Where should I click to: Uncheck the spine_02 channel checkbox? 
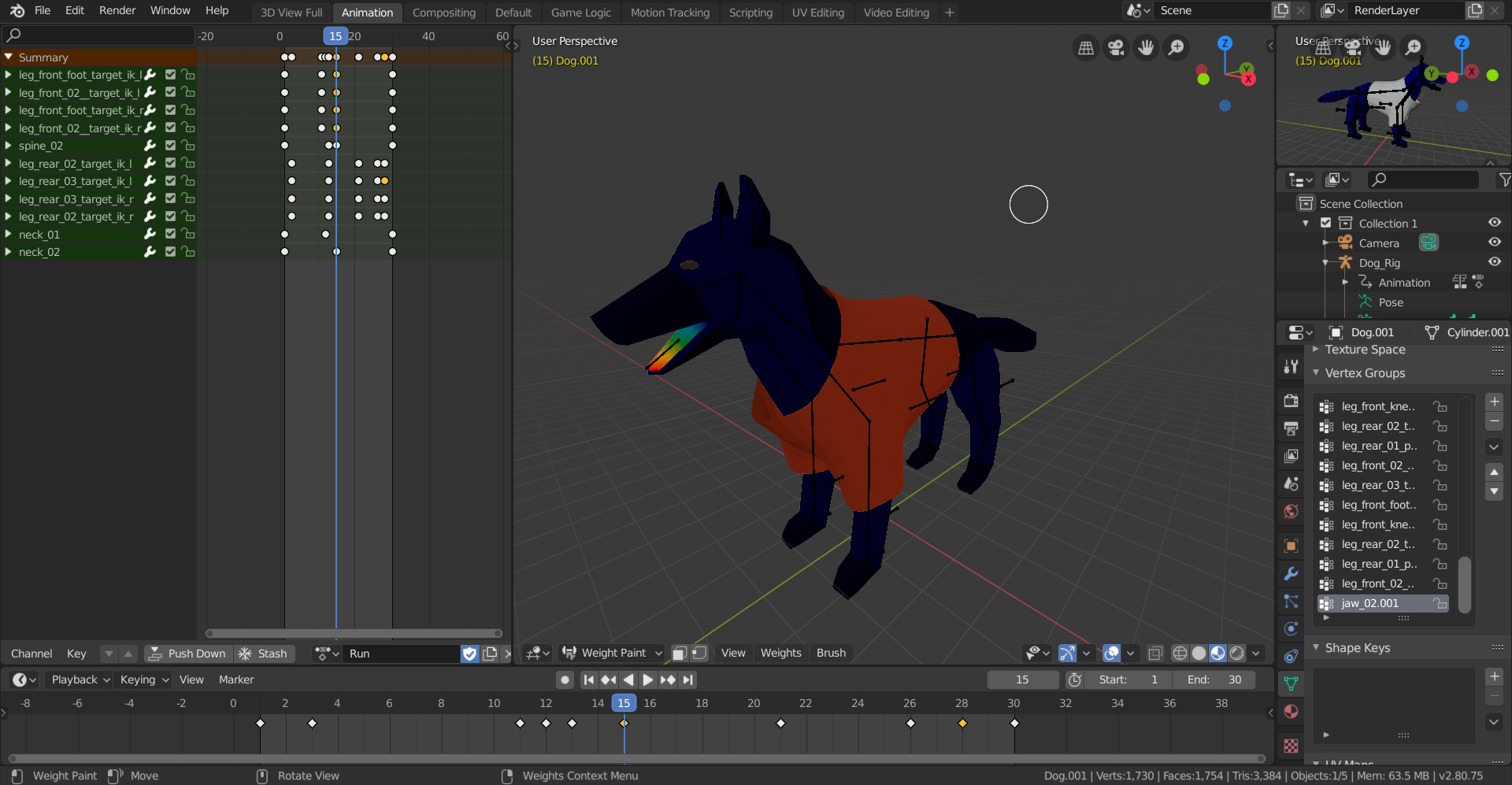pyautogui.click(x=170, y=146)
